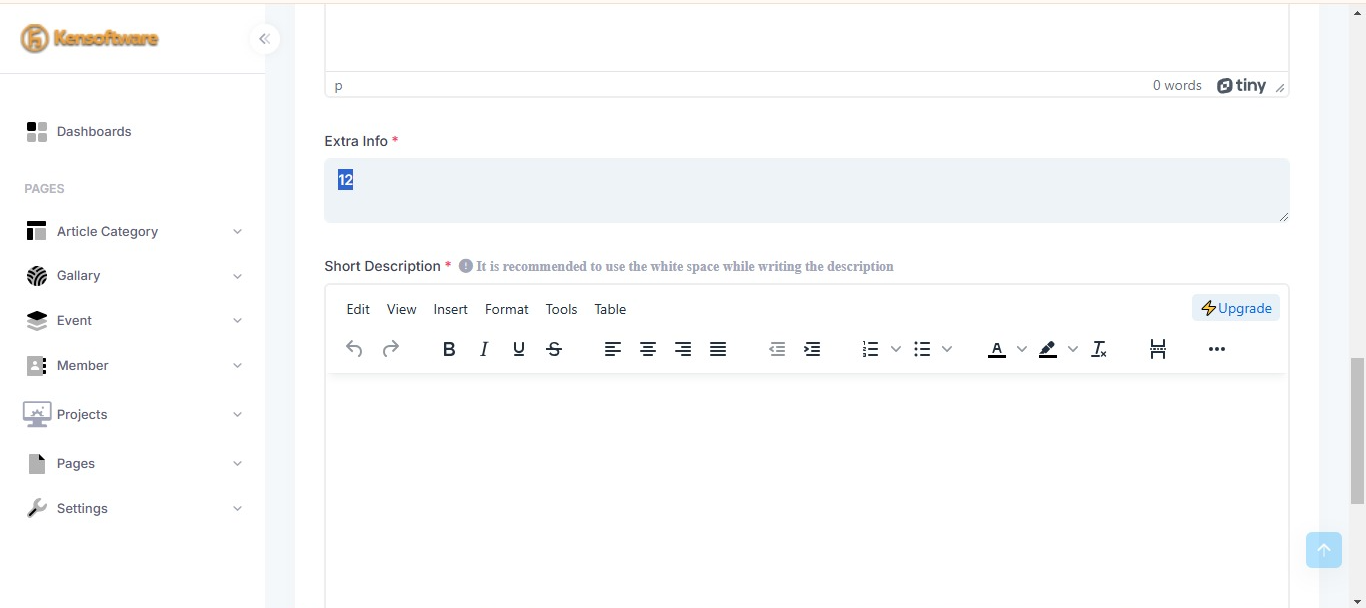Toggle strikethrough text formatting

point(554,349)
